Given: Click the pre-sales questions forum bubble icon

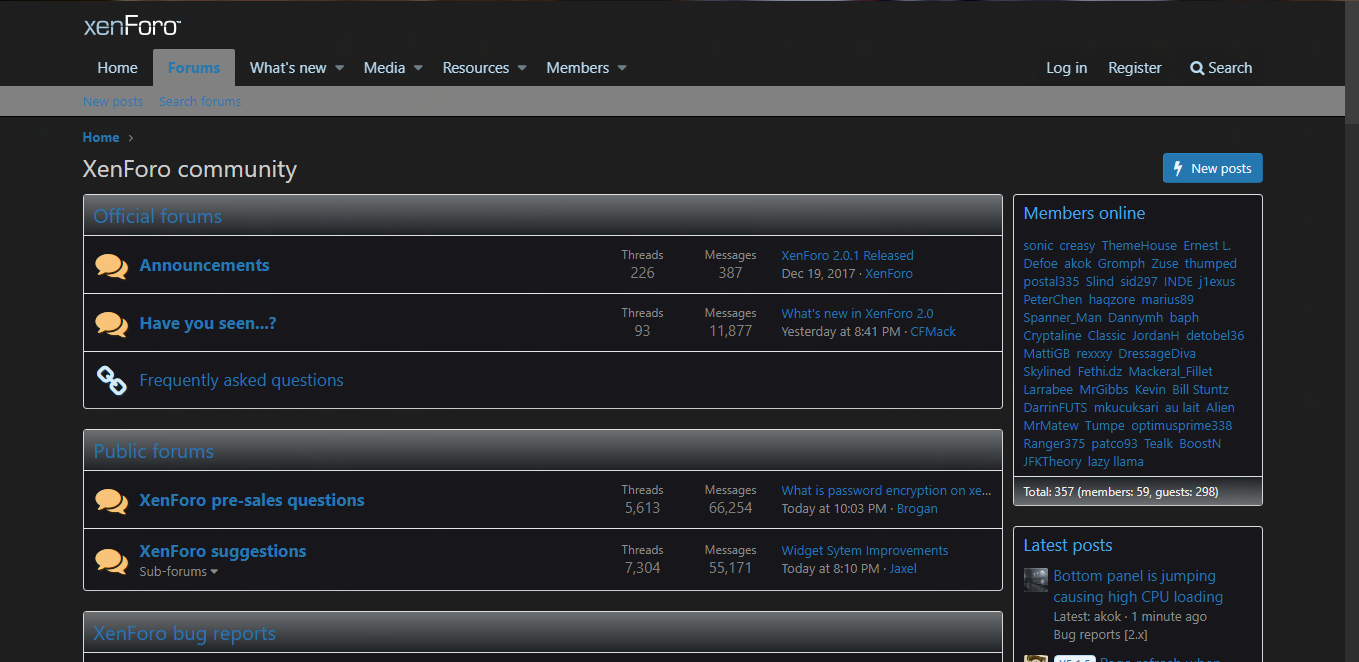Looking at the screenshot, I should tap(111, 501).
